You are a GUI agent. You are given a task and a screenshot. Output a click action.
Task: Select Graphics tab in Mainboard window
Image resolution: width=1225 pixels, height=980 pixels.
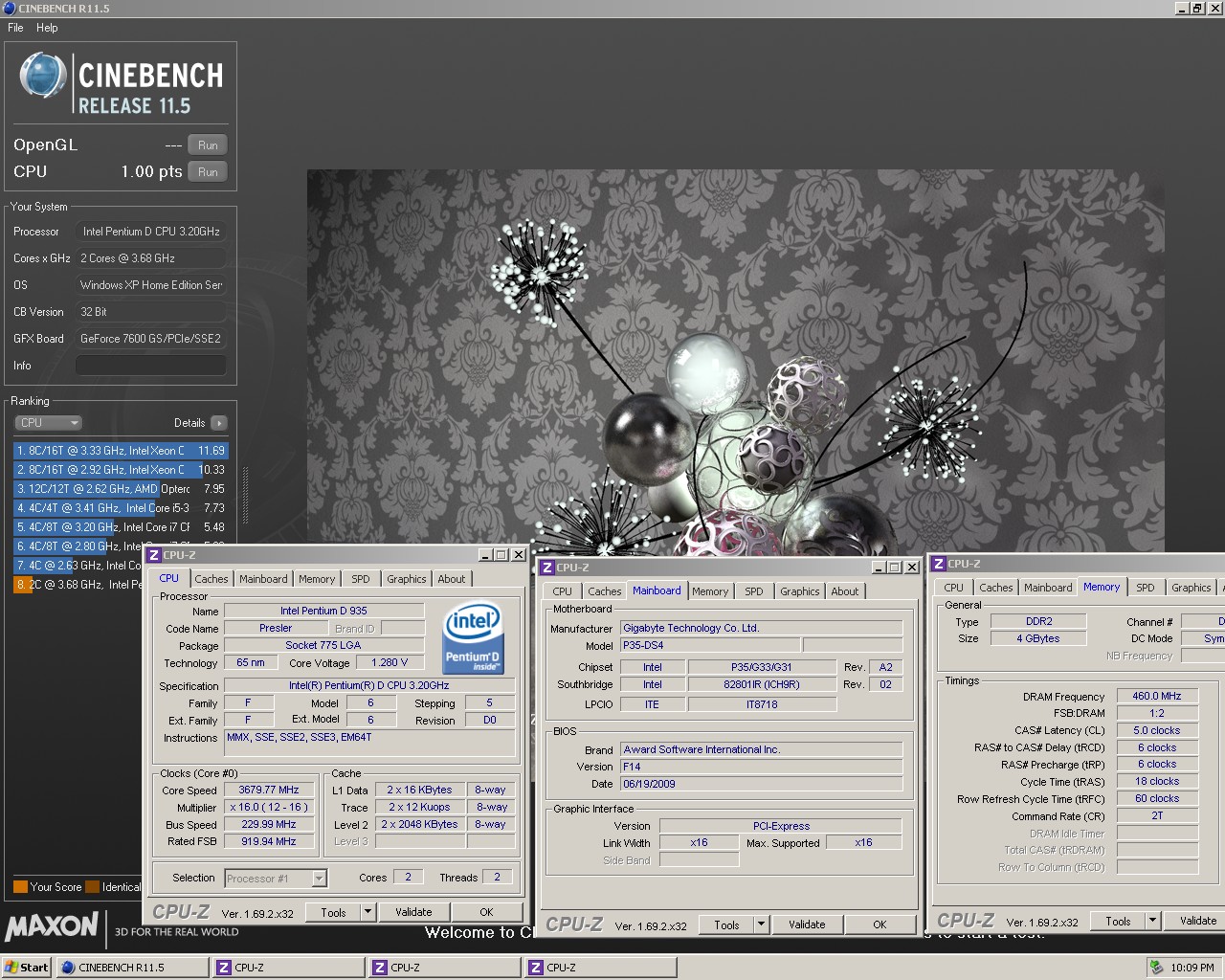click(x=800, y=591)
